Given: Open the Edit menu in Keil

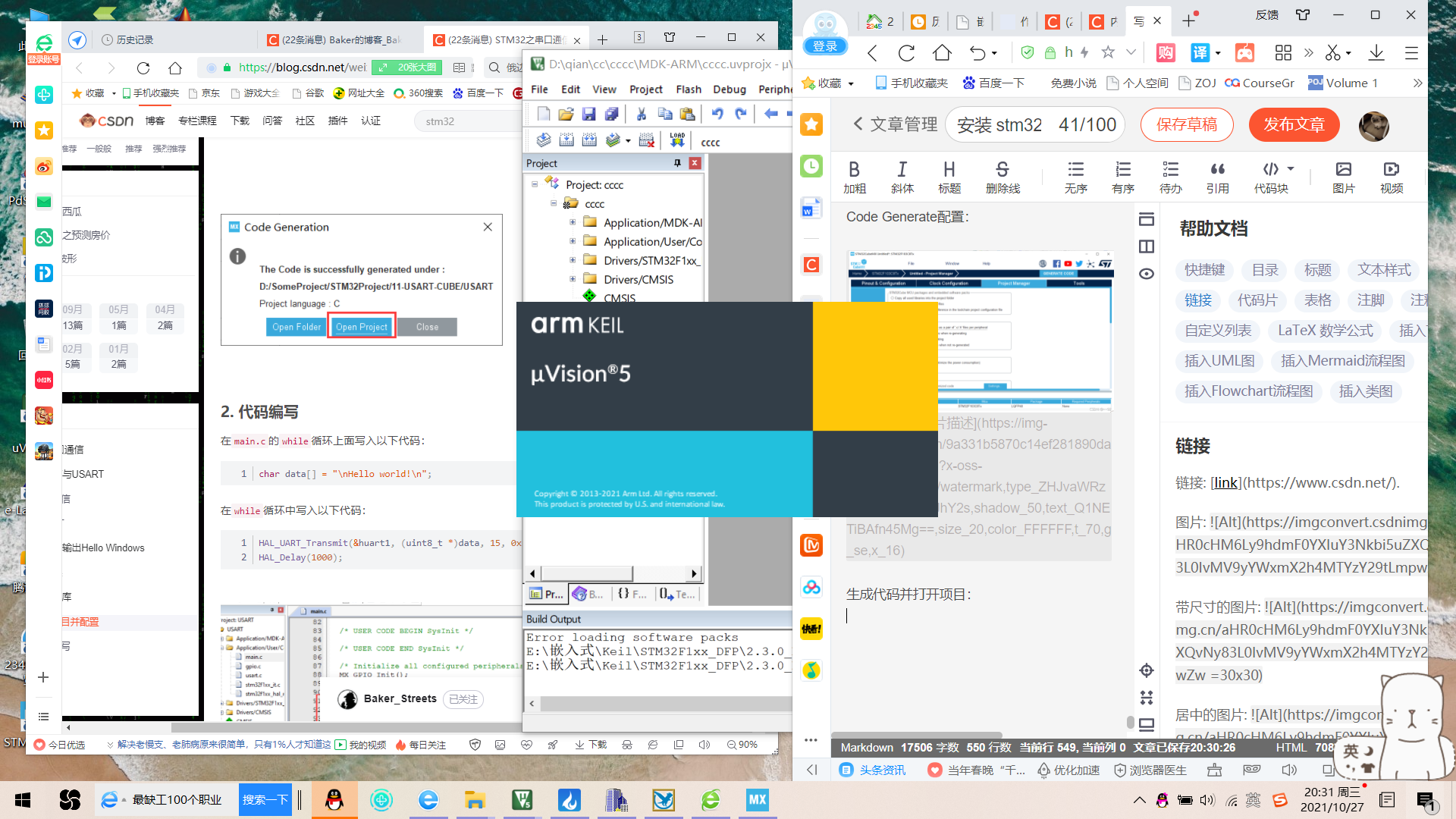Looking at the screenshot, I should tap(570, 89).
